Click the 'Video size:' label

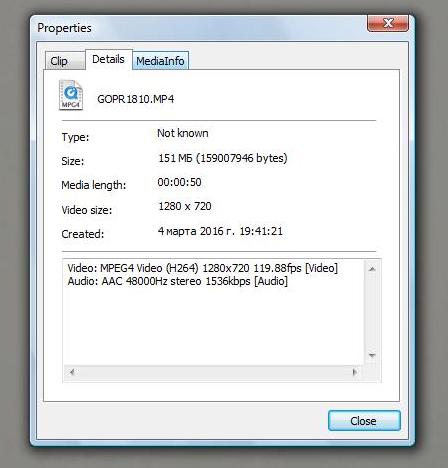pyautogui.click(x=87, y=210)
